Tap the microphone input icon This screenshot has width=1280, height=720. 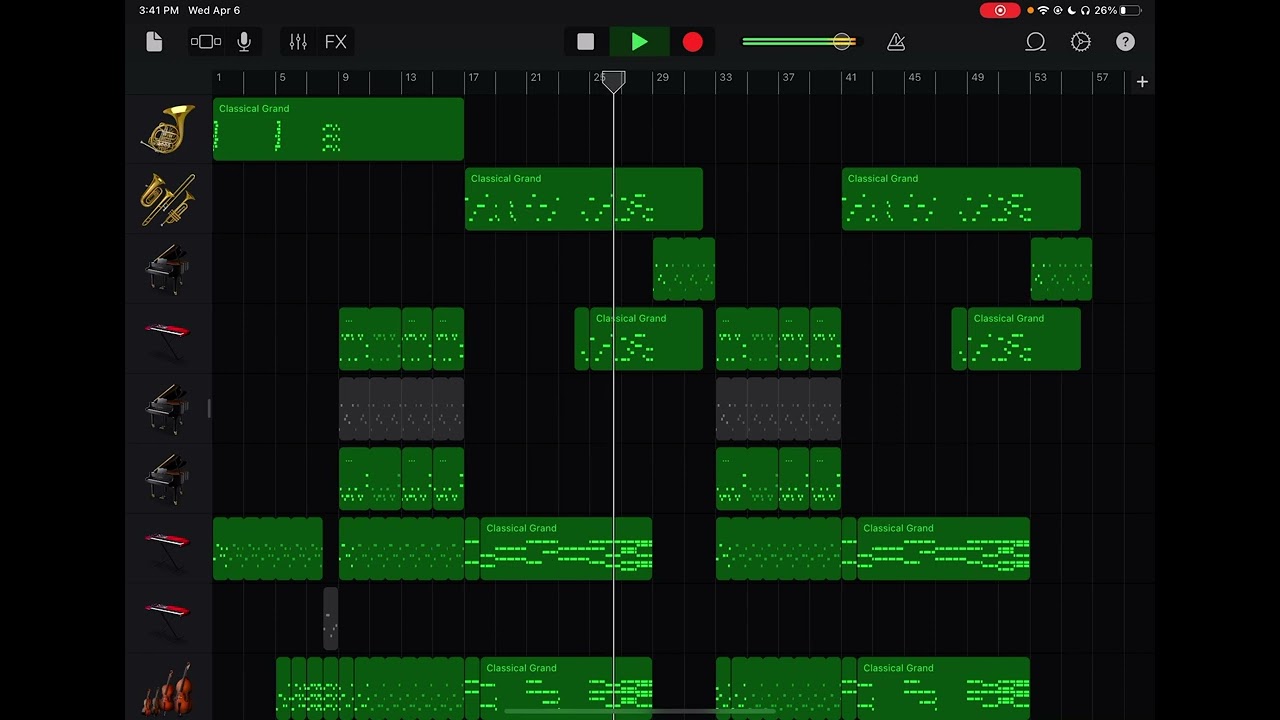point(244,42)
